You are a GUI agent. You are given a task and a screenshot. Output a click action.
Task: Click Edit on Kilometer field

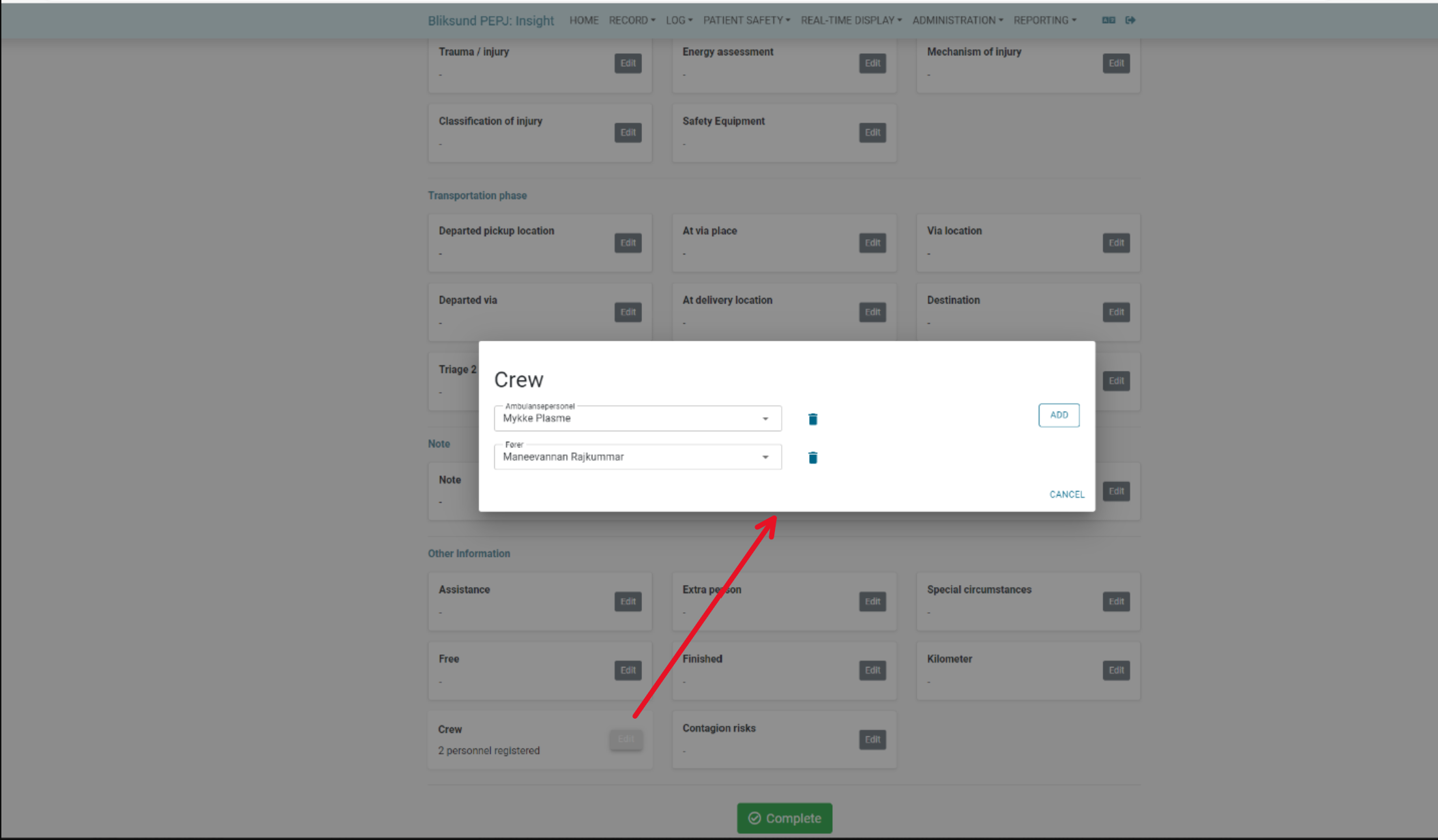tap(1116, 670)
